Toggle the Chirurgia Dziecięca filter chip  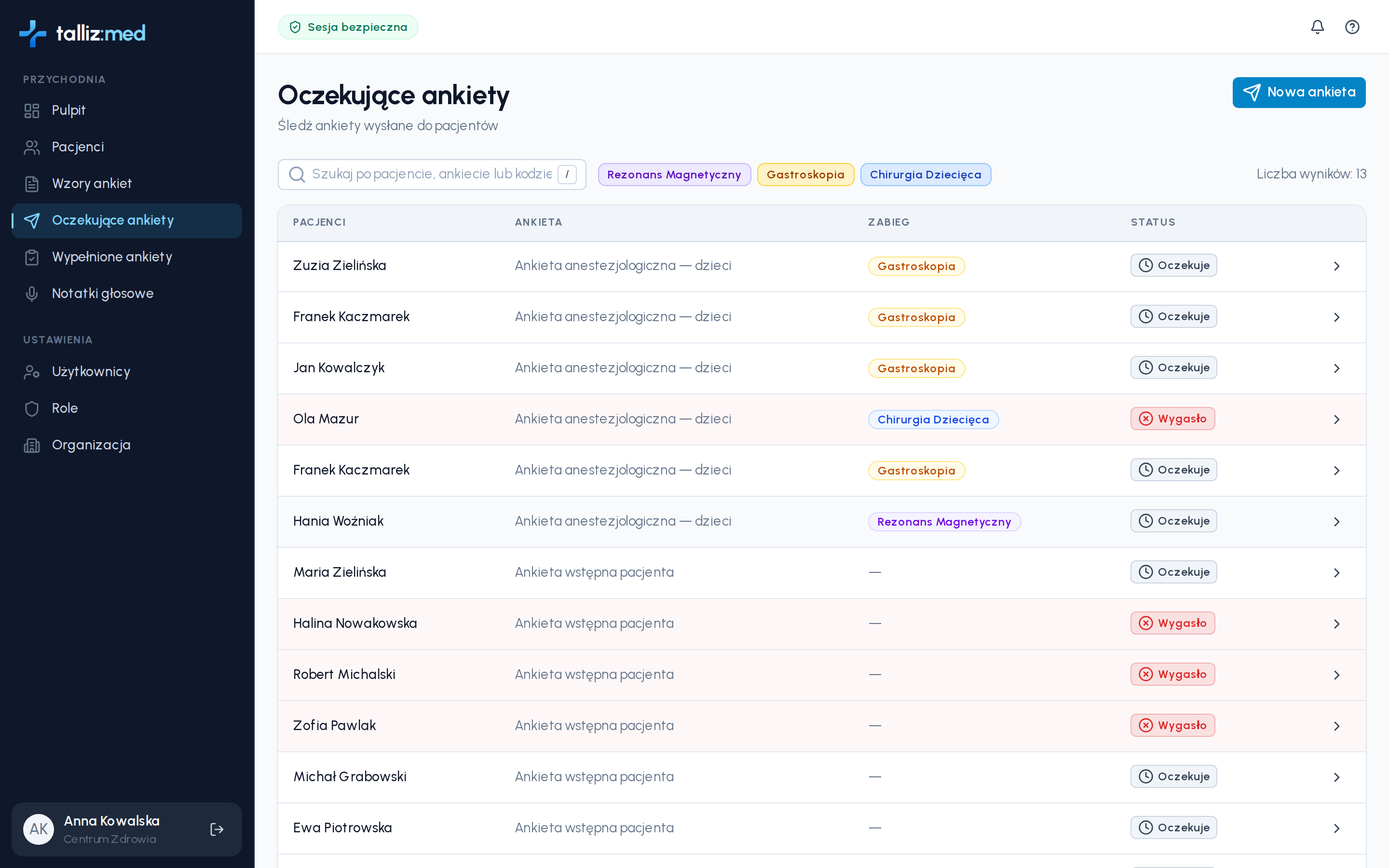925,175
